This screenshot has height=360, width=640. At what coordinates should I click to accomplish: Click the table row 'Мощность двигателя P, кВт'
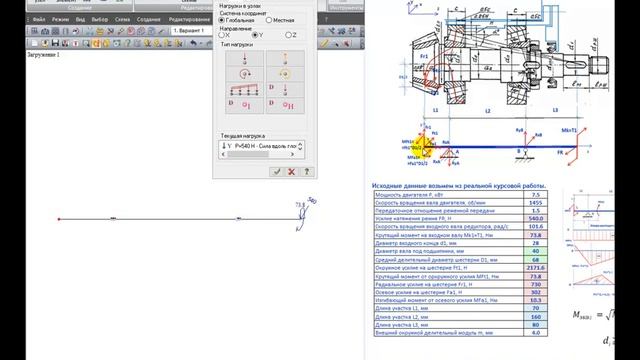point(460,195)
